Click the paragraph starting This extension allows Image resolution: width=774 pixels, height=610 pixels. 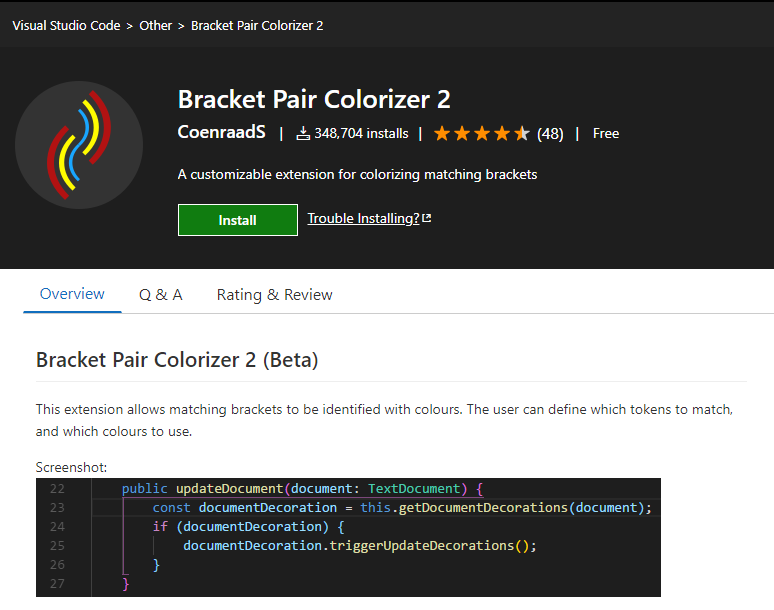pos(385,420)
